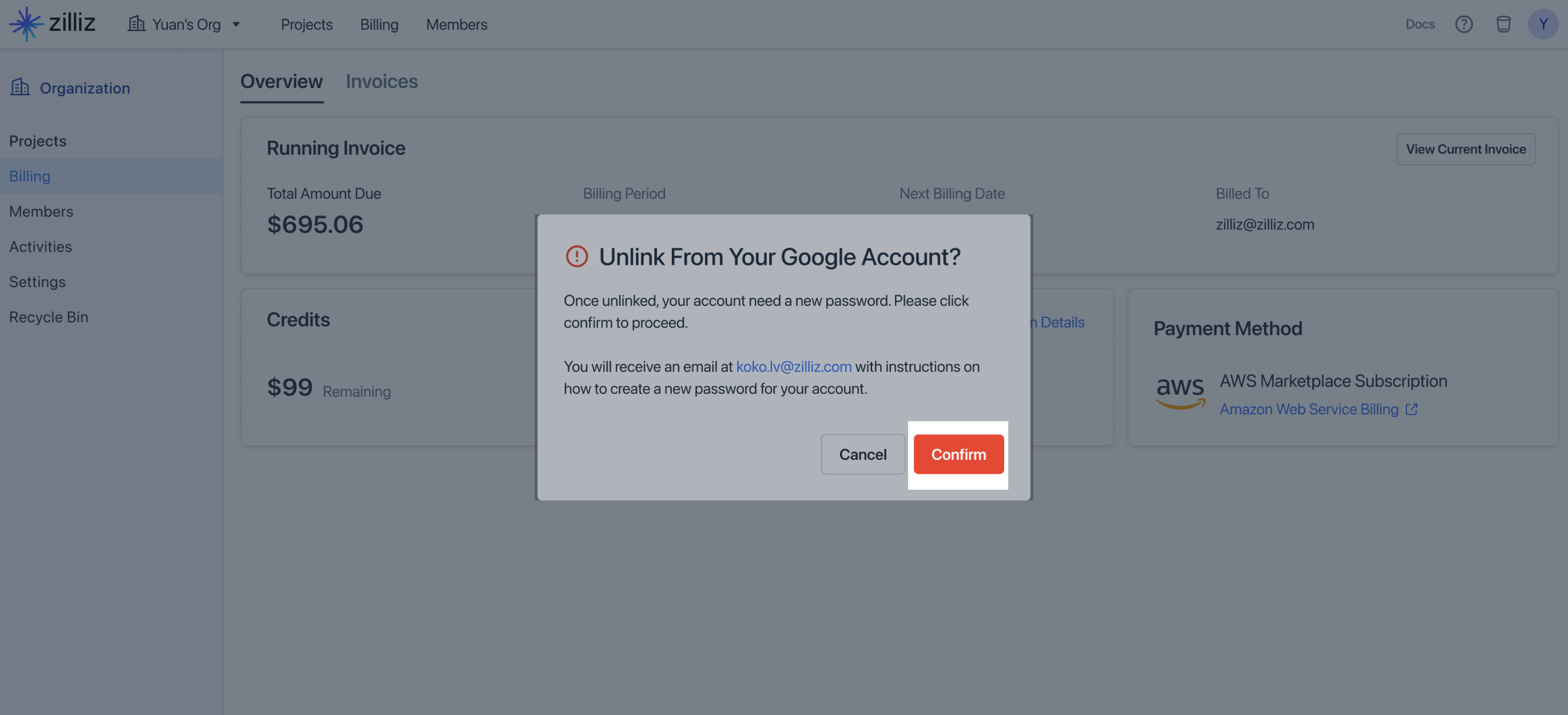Screen dimensions: 1568x715
Task: Cancel the unlink dialog
Action: (862, 454)
